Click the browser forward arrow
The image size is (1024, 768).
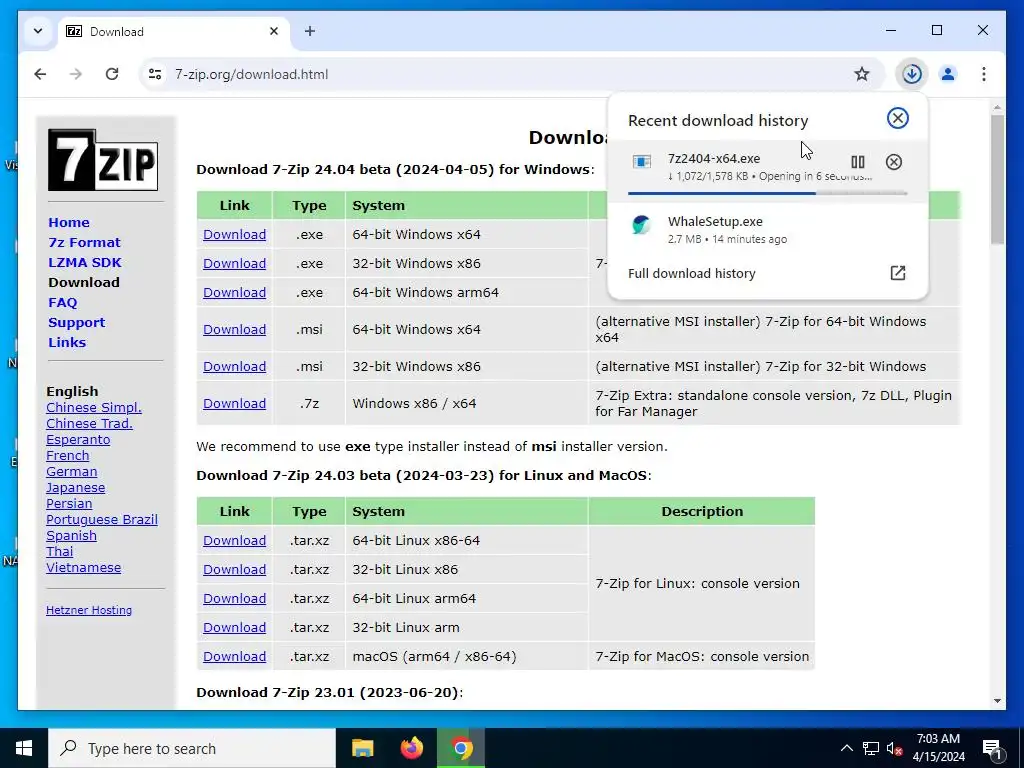pos(76,74)
